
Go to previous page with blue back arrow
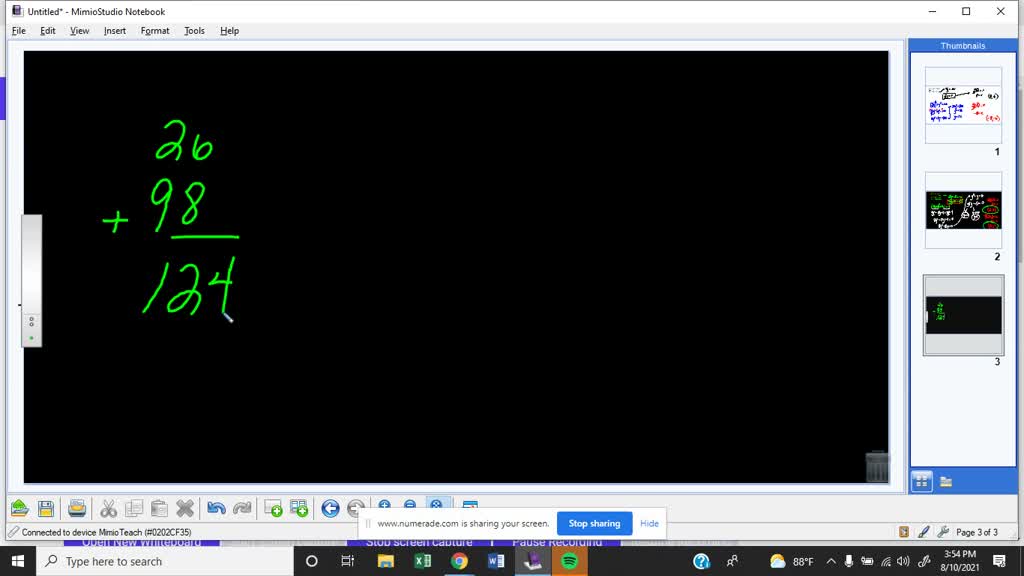[x=330, y=508]
